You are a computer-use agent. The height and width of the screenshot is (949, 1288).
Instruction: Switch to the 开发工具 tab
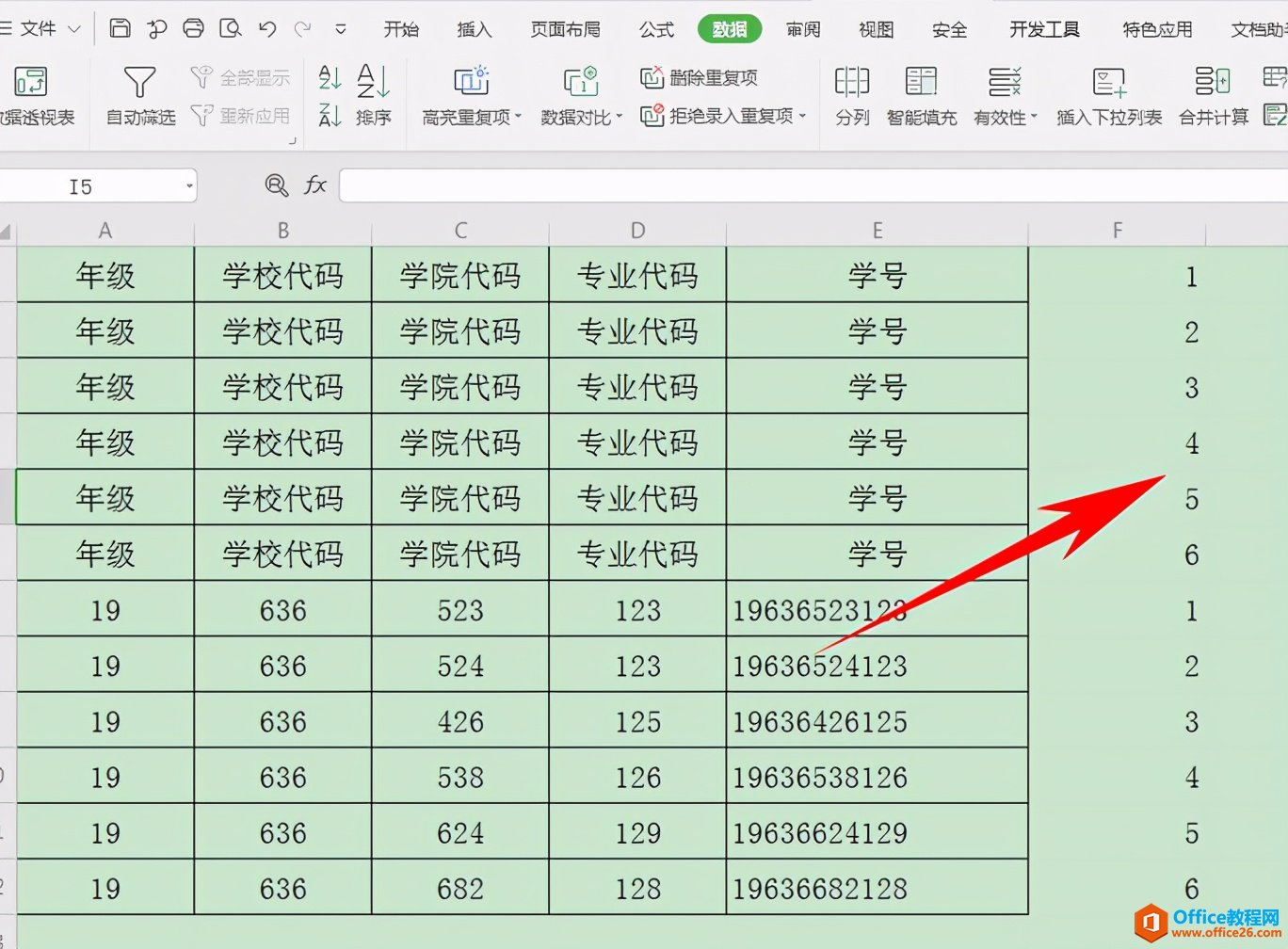click(1044, 29)
